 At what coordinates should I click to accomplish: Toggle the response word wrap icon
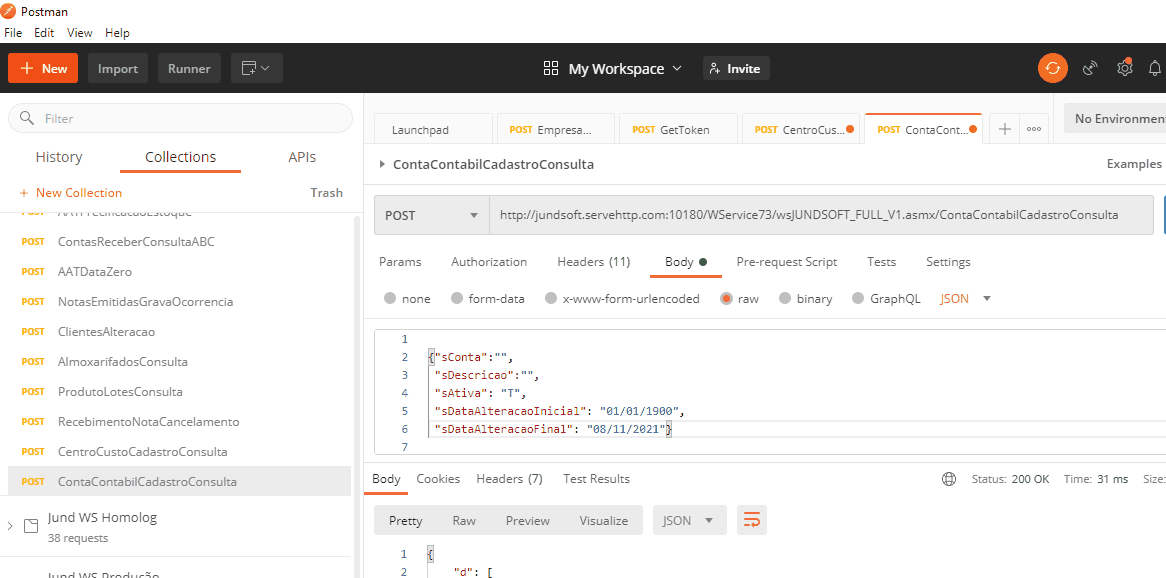click(751, 520)
